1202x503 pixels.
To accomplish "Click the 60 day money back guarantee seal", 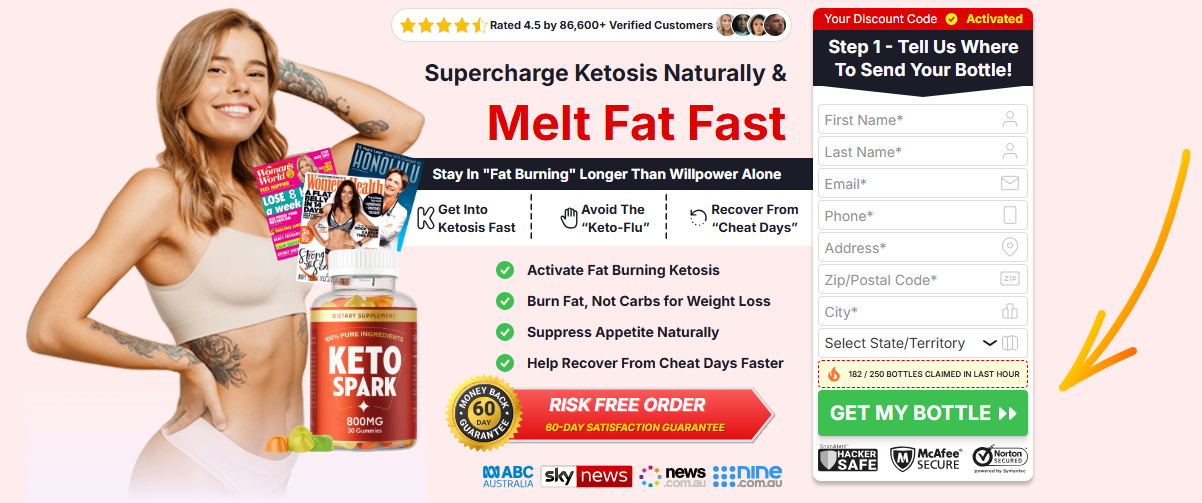I will point(485,413).
